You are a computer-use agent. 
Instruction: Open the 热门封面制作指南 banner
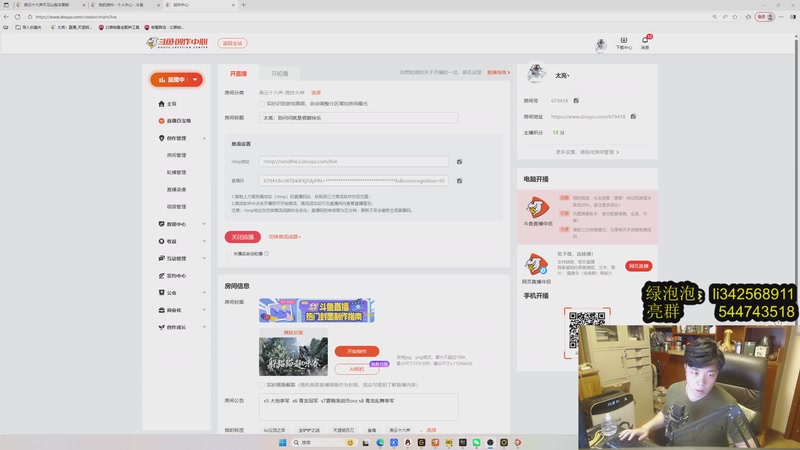point(316,310)
